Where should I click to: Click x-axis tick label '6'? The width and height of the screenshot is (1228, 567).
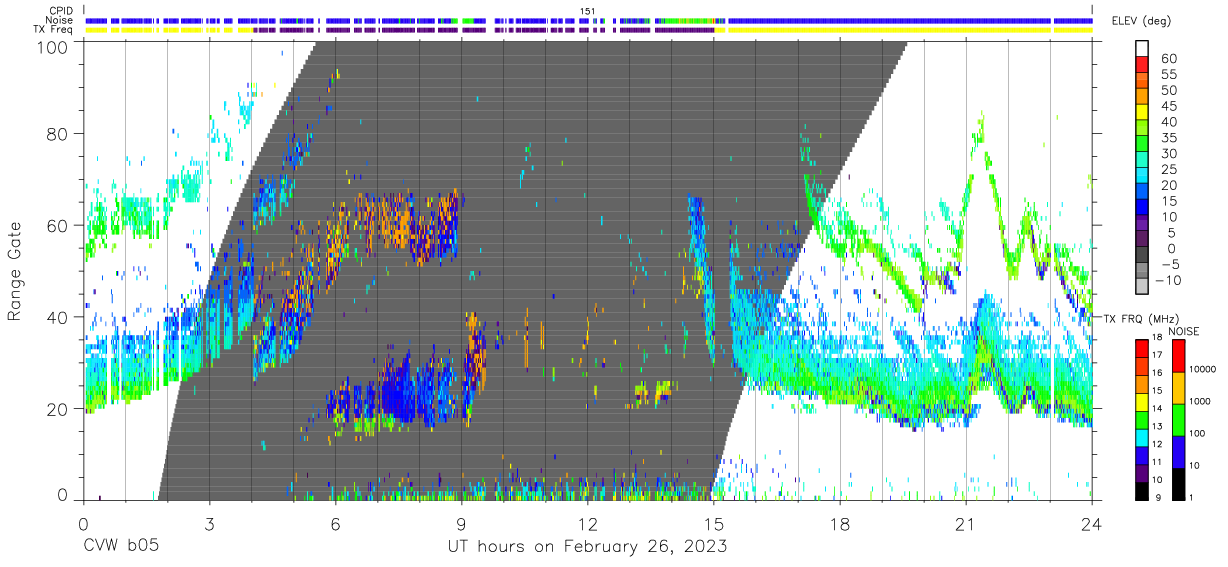pos(335,524)
